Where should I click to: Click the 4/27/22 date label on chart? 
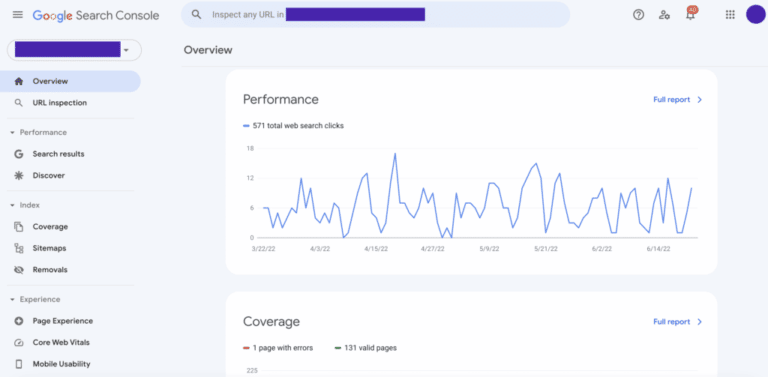click(432, 249)
